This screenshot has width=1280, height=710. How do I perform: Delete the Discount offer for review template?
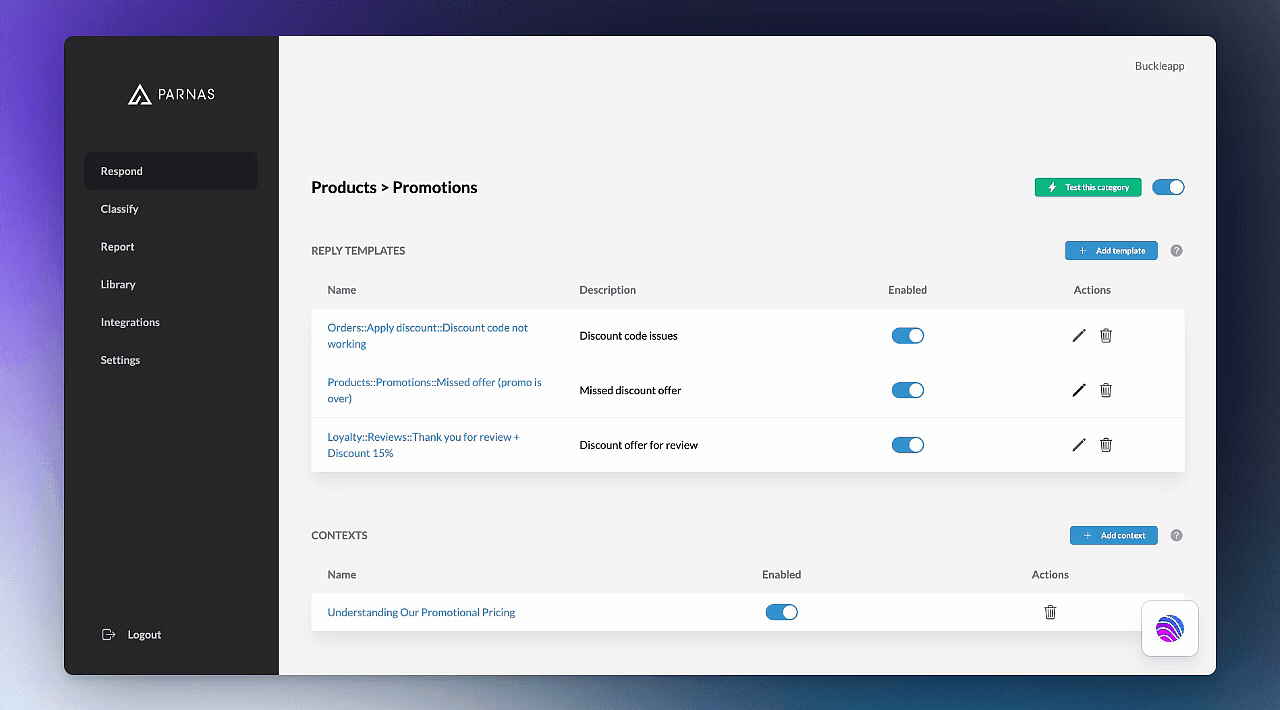pyautogui.click(x=1105, y=445)
